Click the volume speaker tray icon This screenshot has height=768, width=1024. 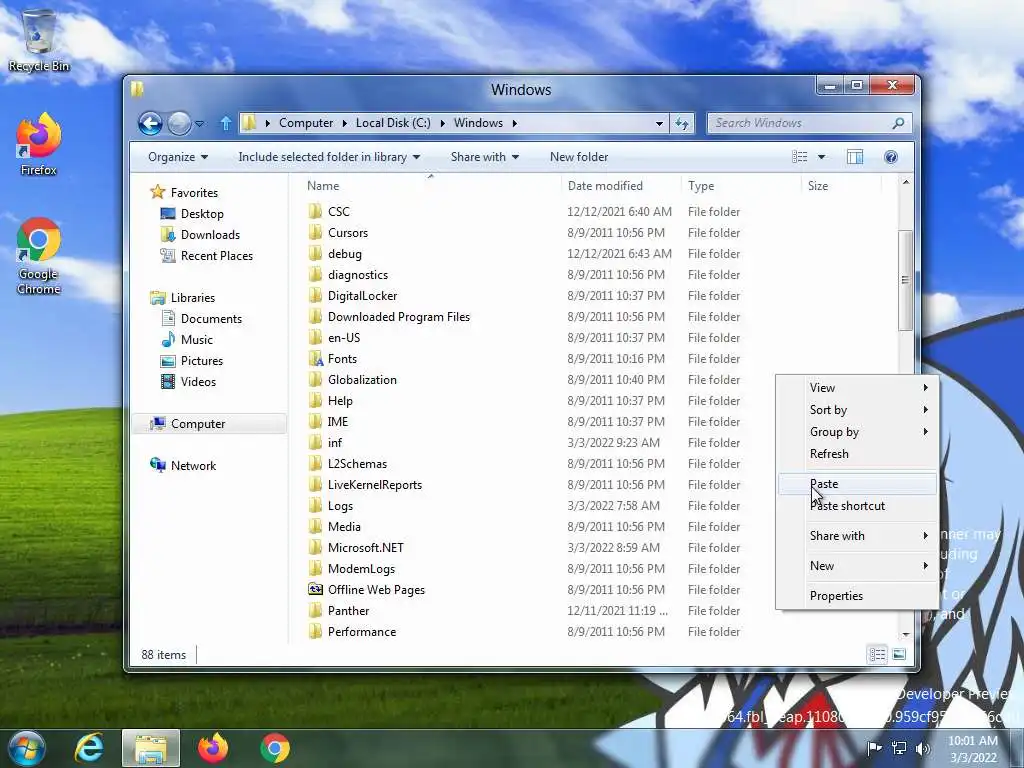tap(923, 748)
